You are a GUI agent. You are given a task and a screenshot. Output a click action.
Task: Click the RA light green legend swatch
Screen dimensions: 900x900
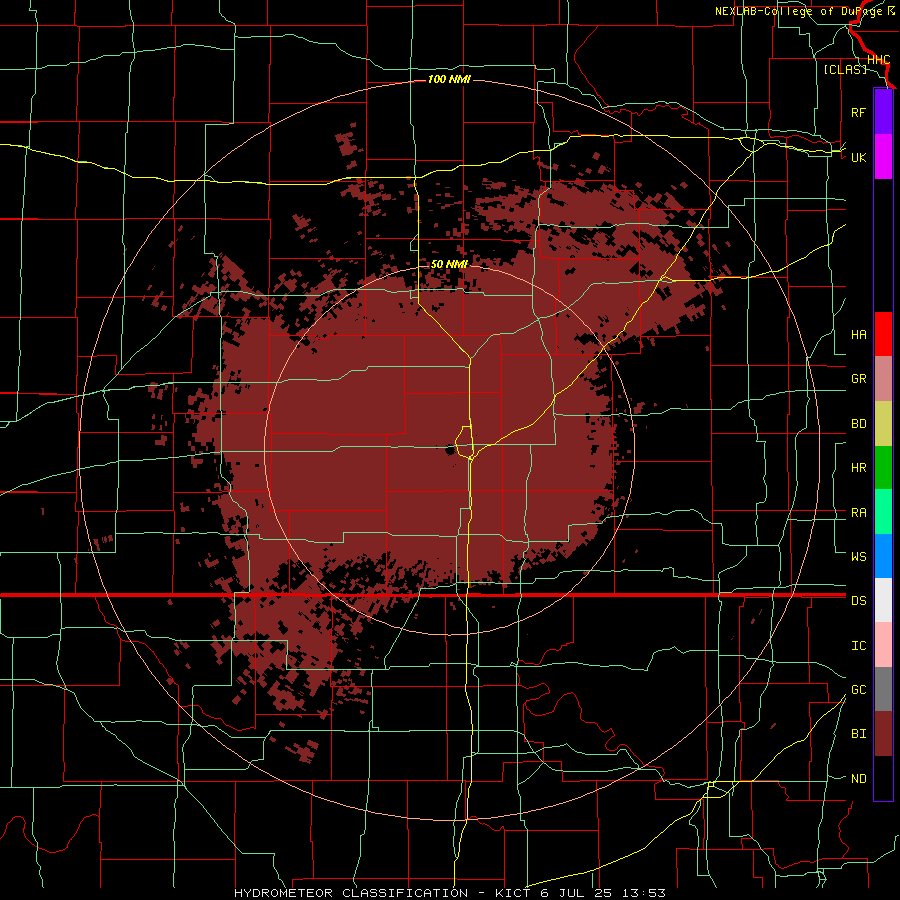[883, 512]
